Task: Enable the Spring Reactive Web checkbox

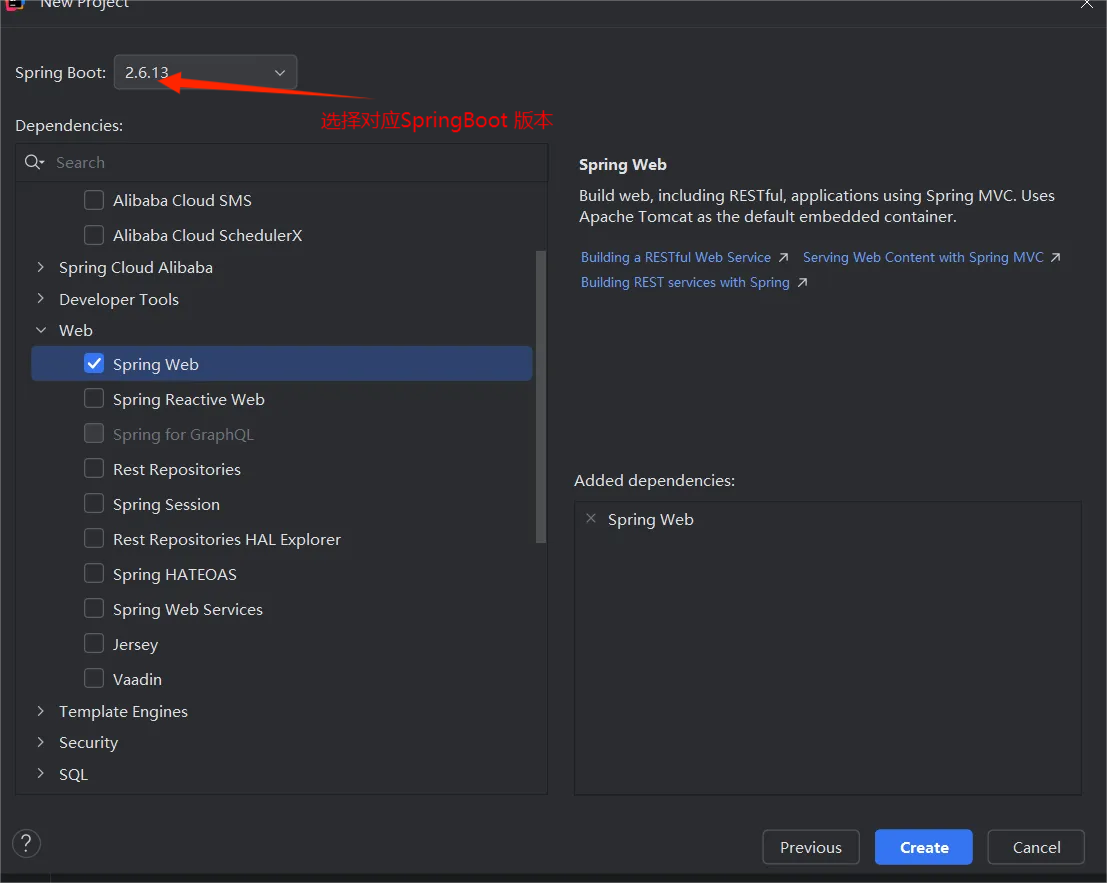Action: click(94, 399)
